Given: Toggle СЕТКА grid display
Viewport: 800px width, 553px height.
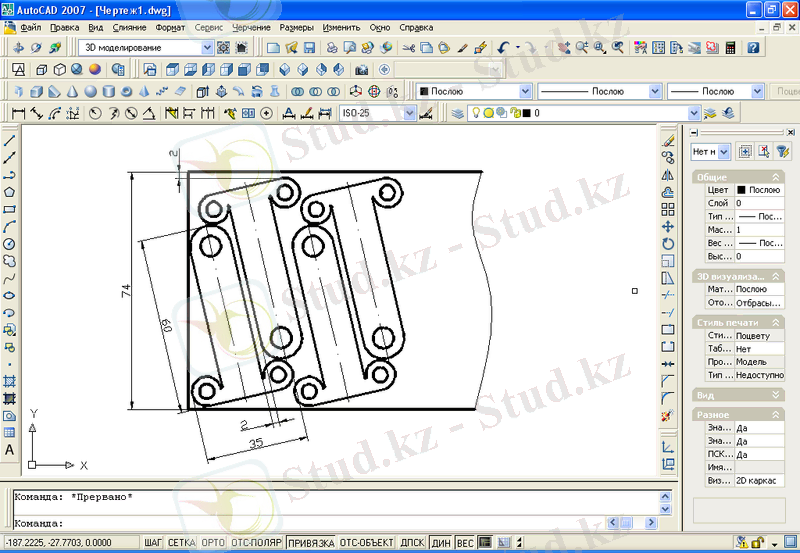Looking at the screenshot, I should 181,543.
